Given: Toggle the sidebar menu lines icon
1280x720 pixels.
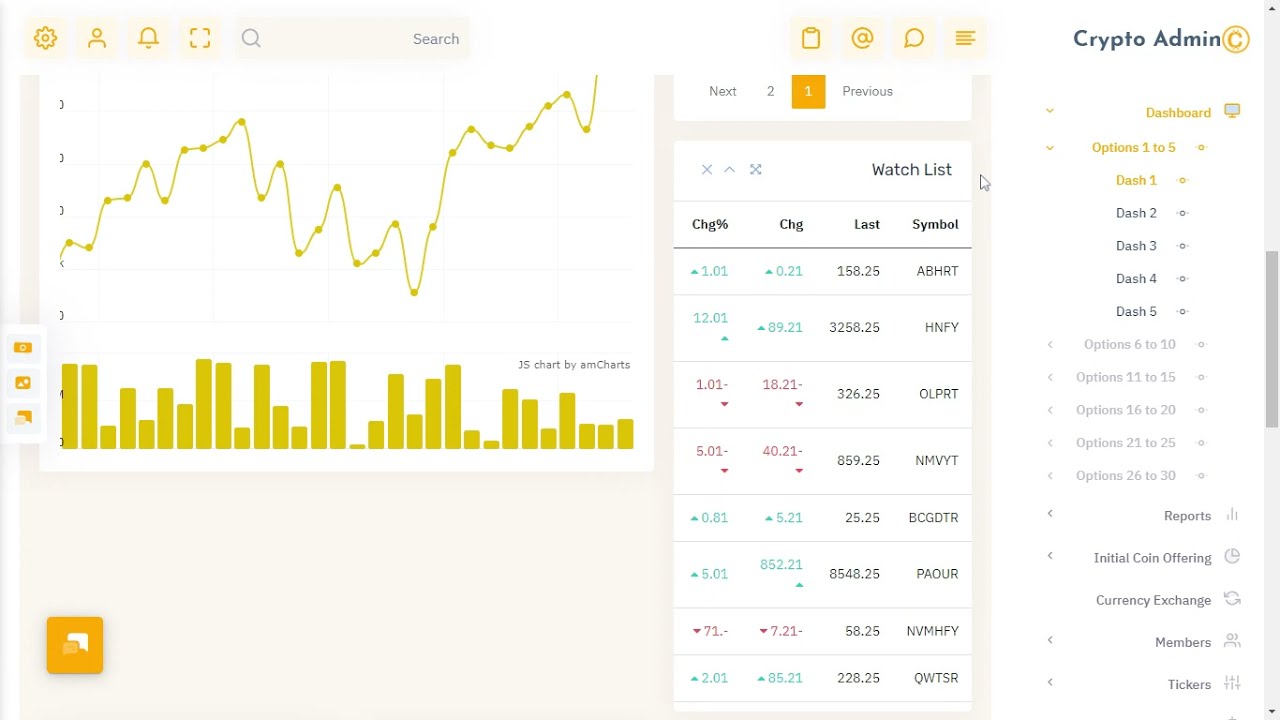Looking at the screenshot, I should pyautogui.click(x=965, y=38).
